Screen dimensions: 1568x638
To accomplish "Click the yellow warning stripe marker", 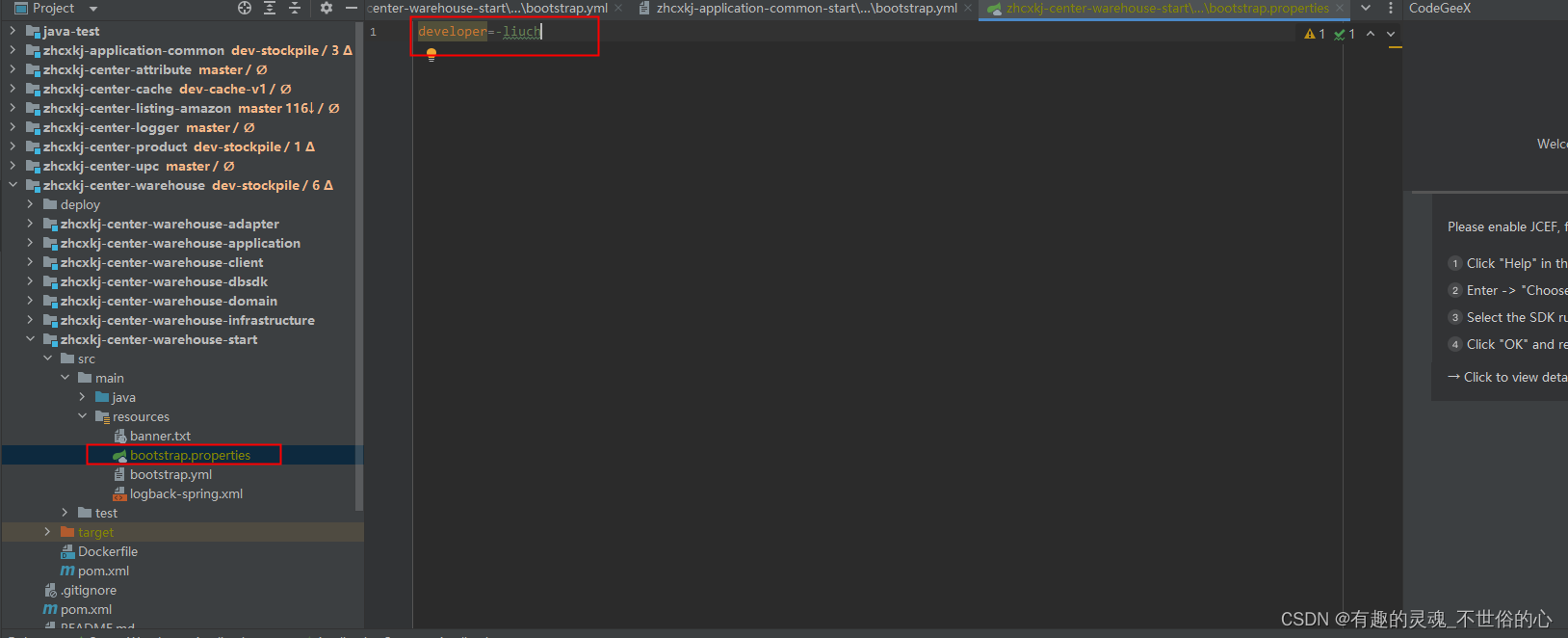I will click(1395, 46).
